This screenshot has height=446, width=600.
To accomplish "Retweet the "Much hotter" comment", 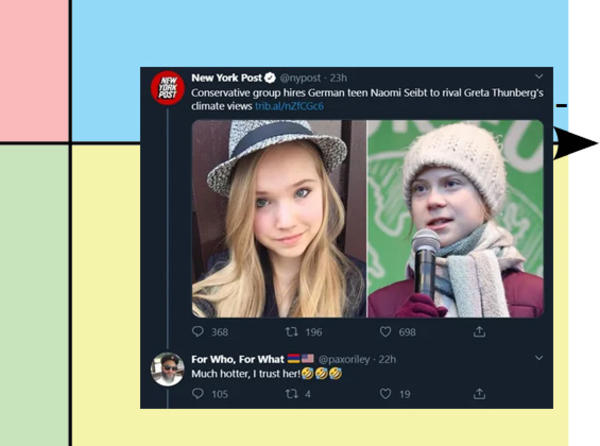I will pos(295,394).
